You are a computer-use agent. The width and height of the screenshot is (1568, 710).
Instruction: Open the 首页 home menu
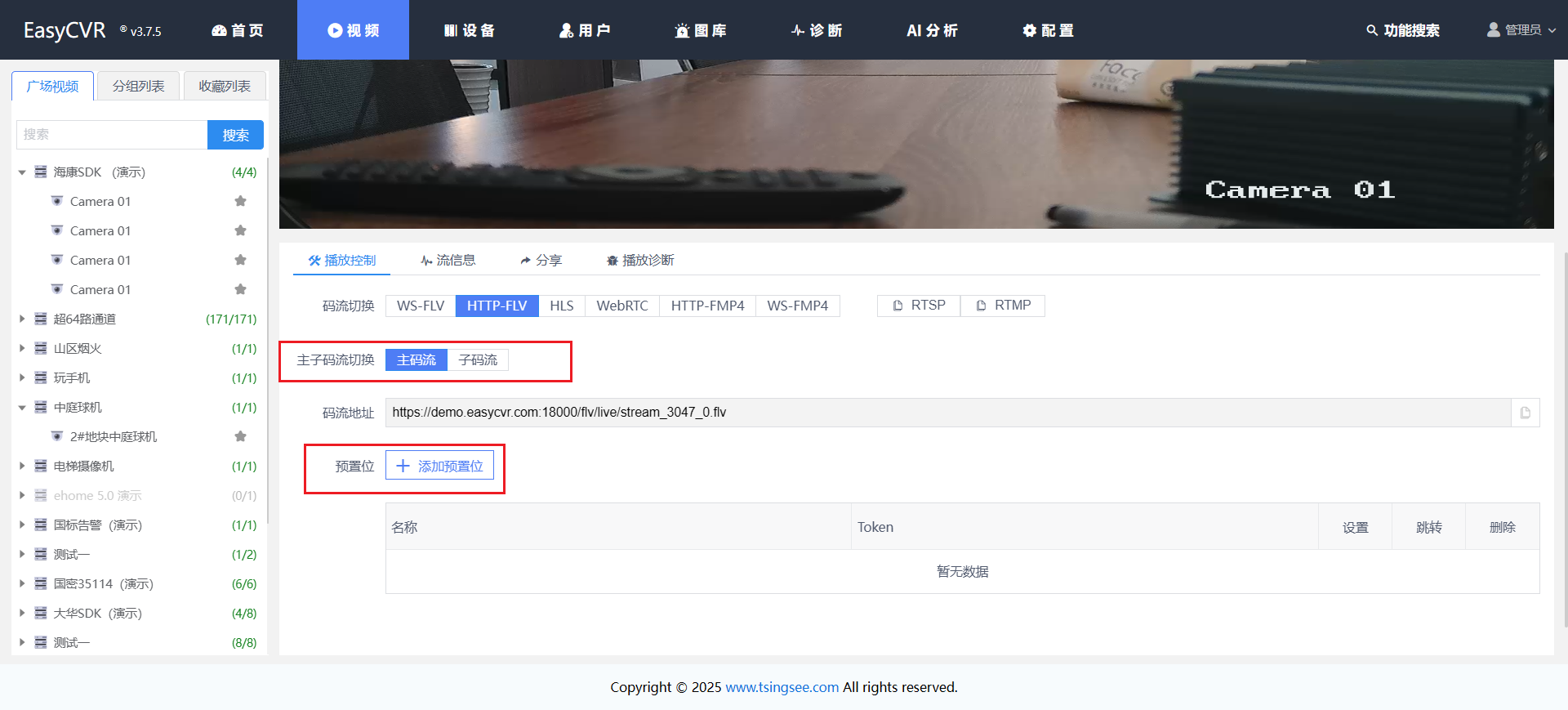click(x=238, y=30)
